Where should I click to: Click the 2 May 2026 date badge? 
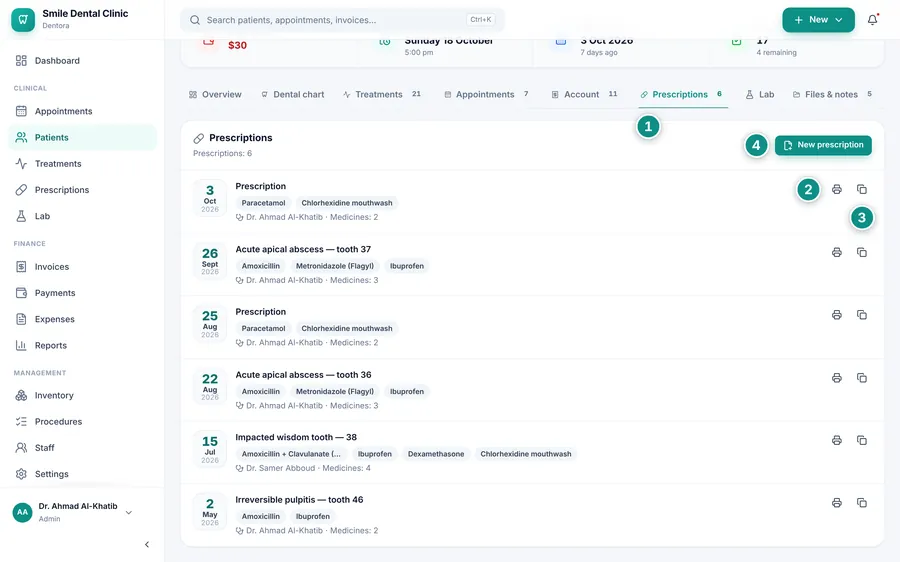(x=210, y=511)
